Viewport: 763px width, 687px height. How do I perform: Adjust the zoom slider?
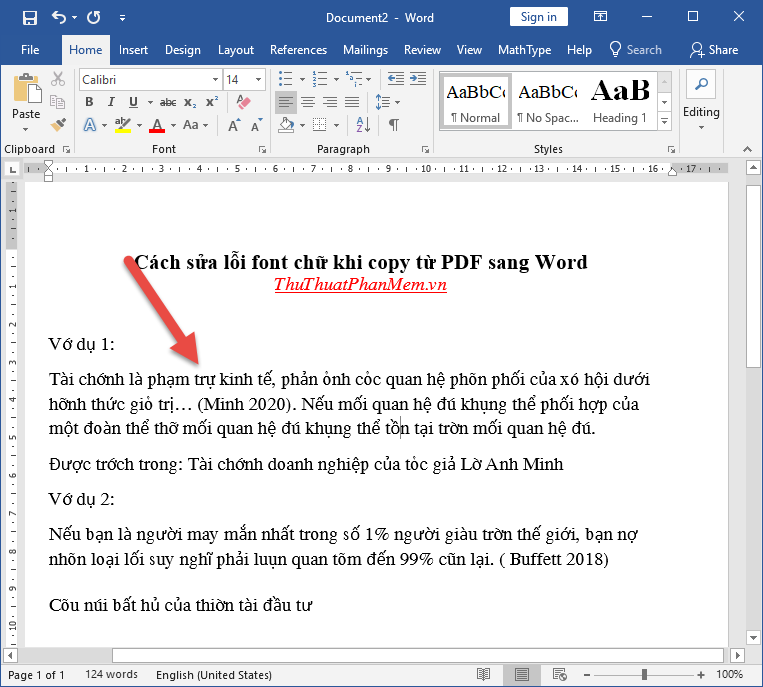[x=644, y=674]
